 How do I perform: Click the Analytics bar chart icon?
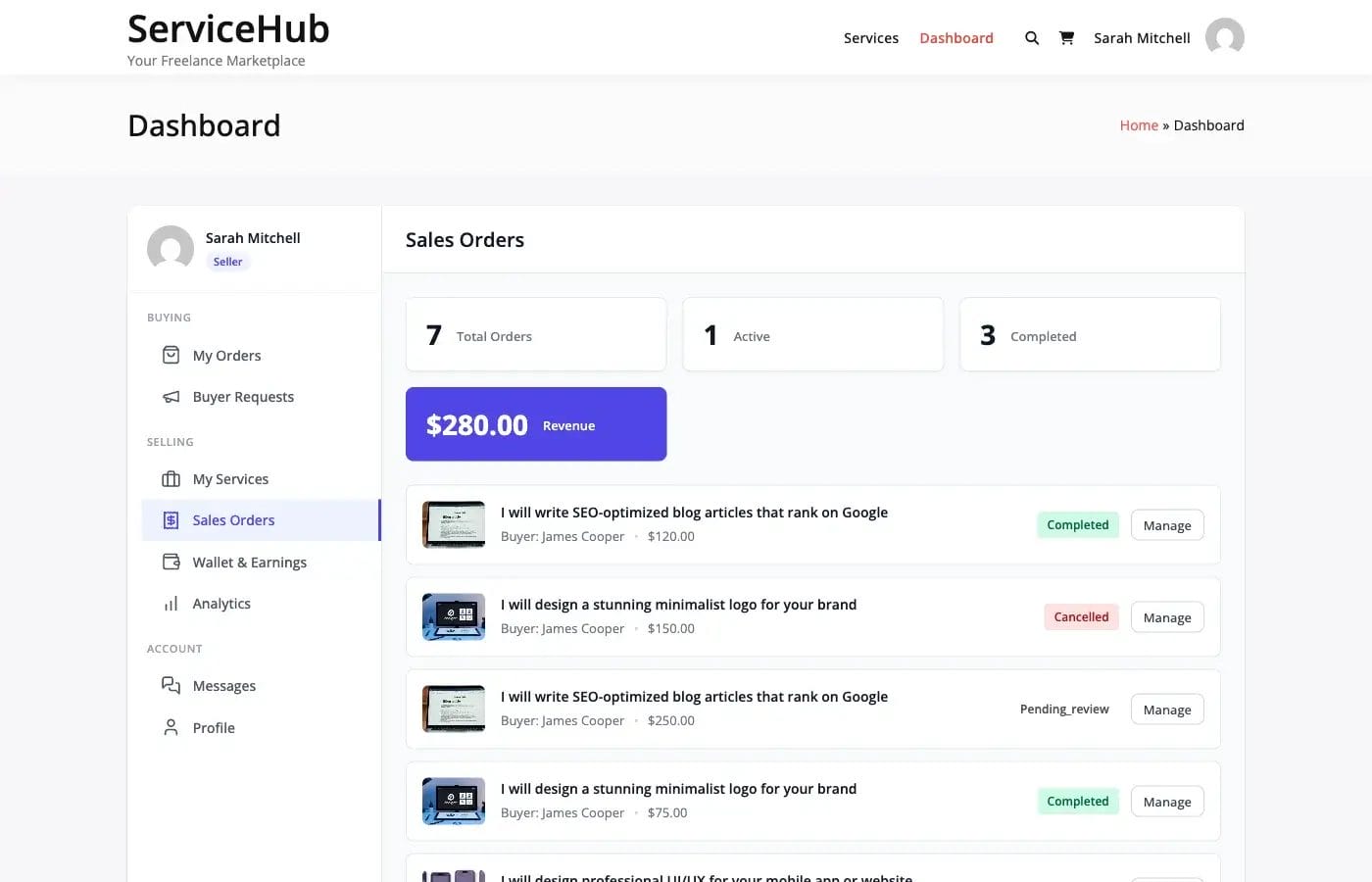point(171,604)
